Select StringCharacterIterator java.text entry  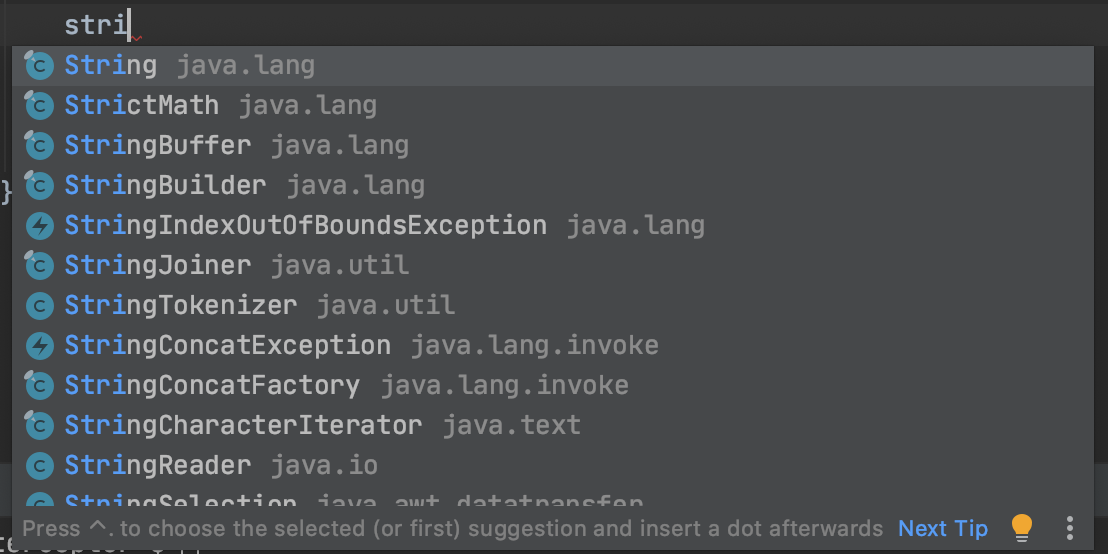click(x=553, y=426)
